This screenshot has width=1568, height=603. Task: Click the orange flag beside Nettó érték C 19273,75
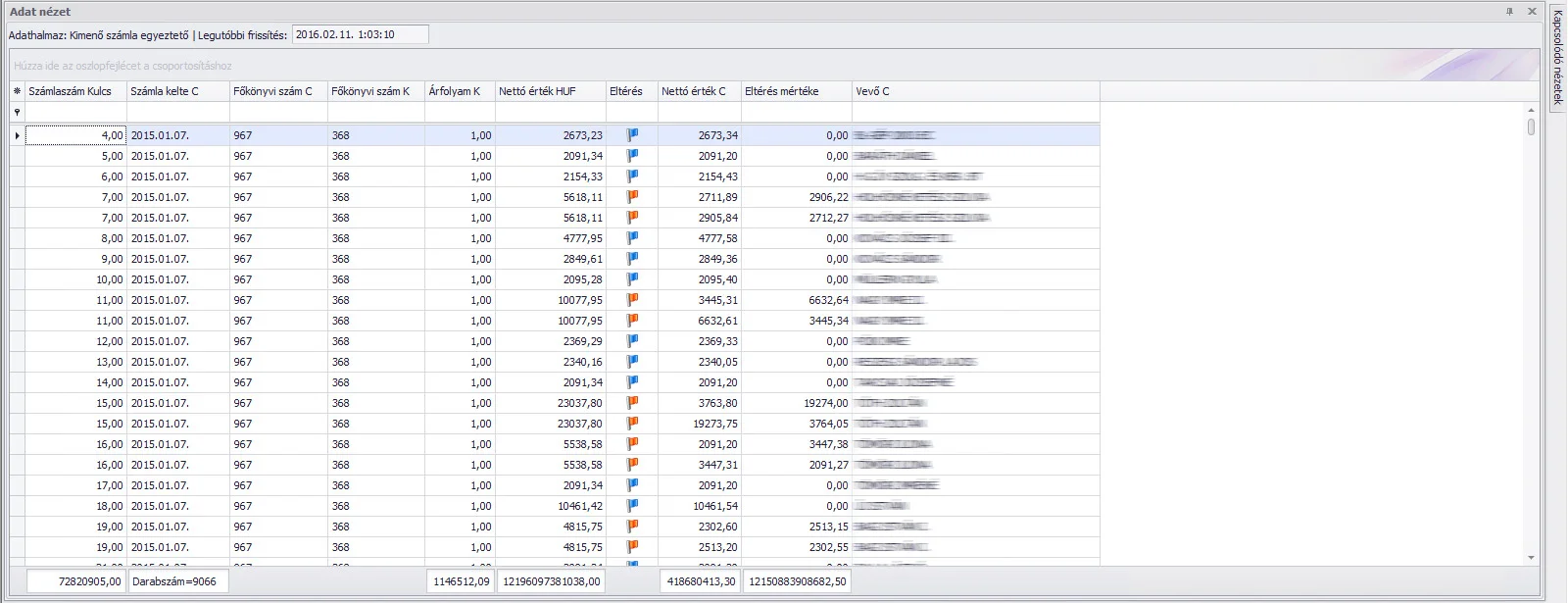click(x=632, y=424)
